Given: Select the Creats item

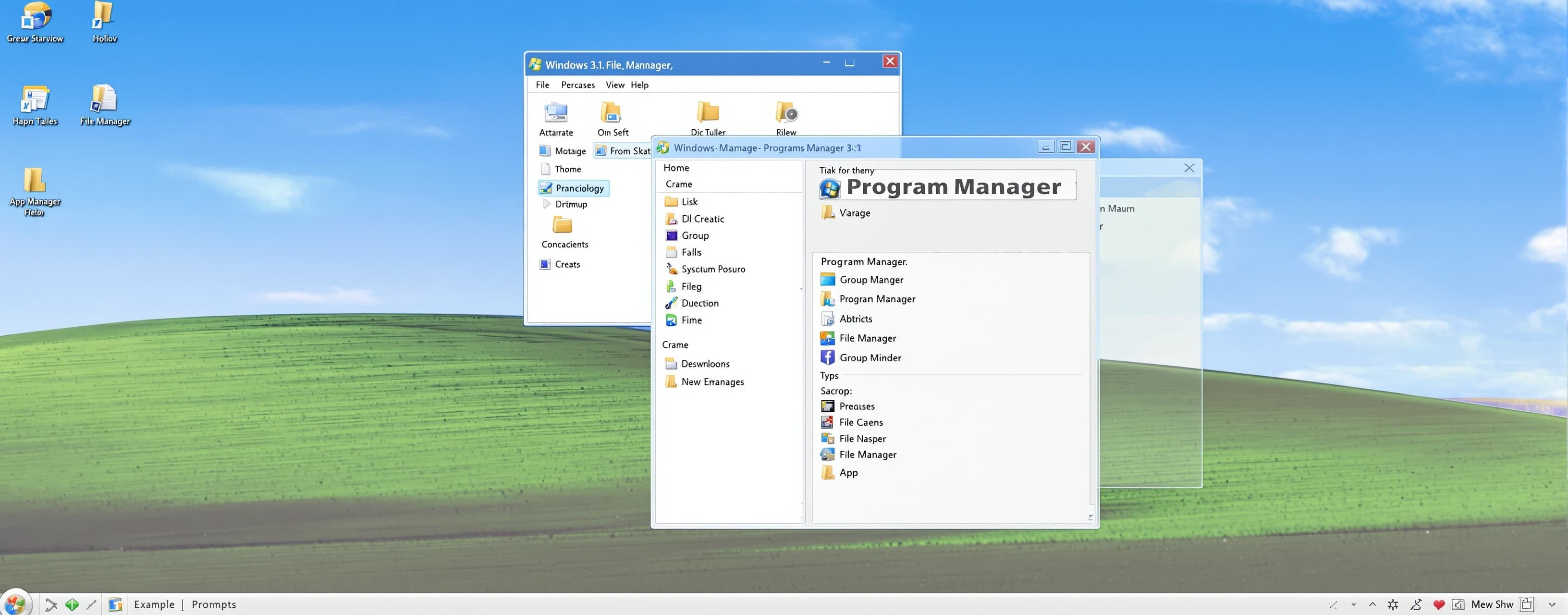Looking at the screenshot, I should tap(559, 264).
